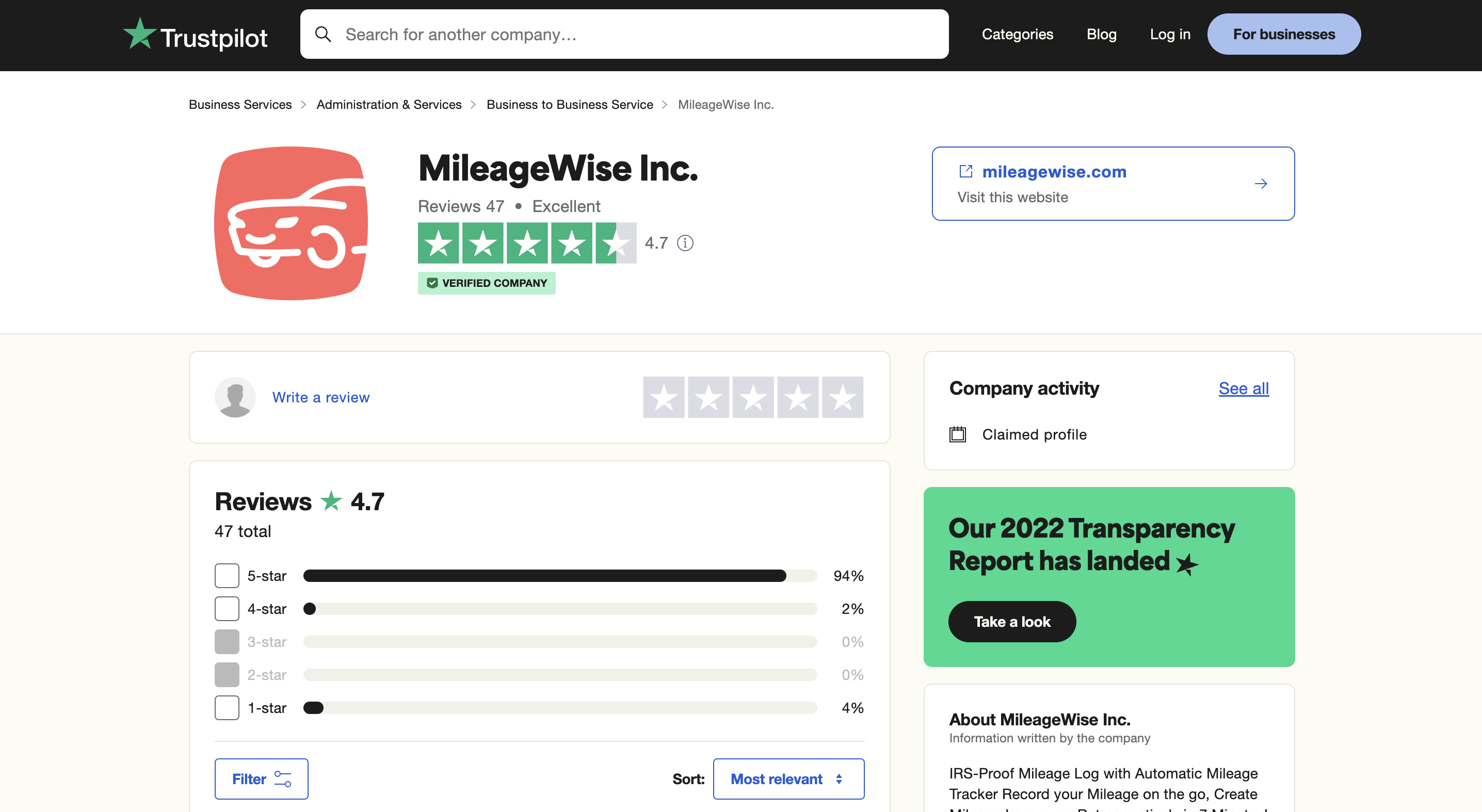Focus the company search field
This screenshot has height=812, width=1482.
(624, 34)
